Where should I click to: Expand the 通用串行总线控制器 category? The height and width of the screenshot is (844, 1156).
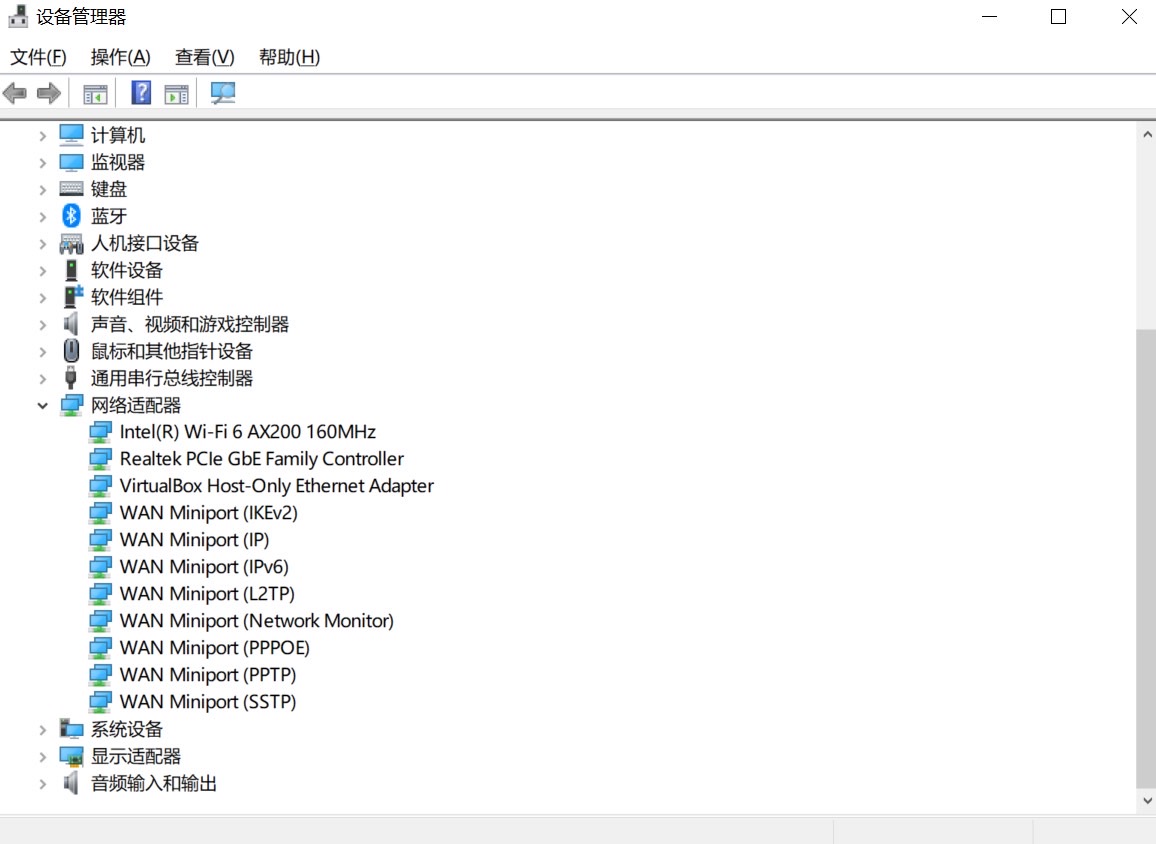[42, 379]
